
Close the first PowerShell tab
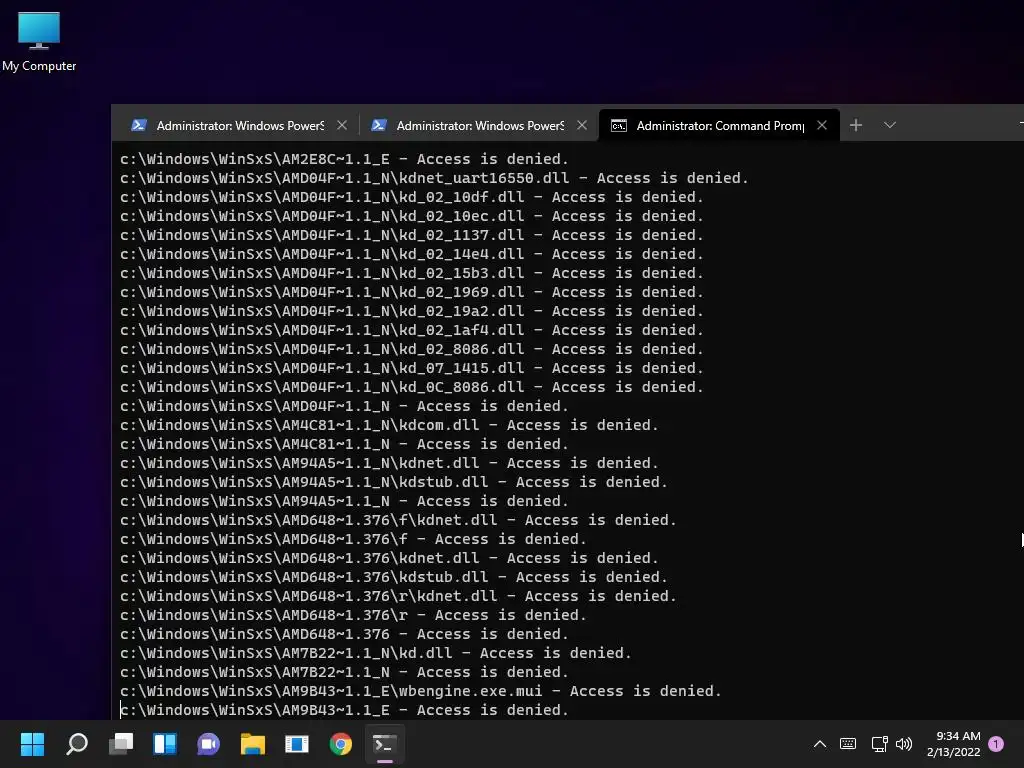click(x=342, y=125)
